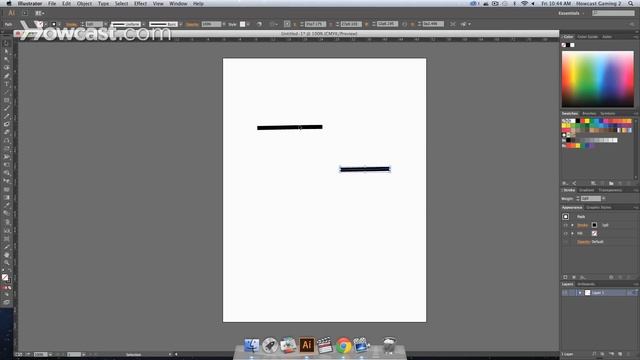The image size is (640, 360).
Task: Expand the Fill row in Appearance panel
Action: [x=572, y=233]
